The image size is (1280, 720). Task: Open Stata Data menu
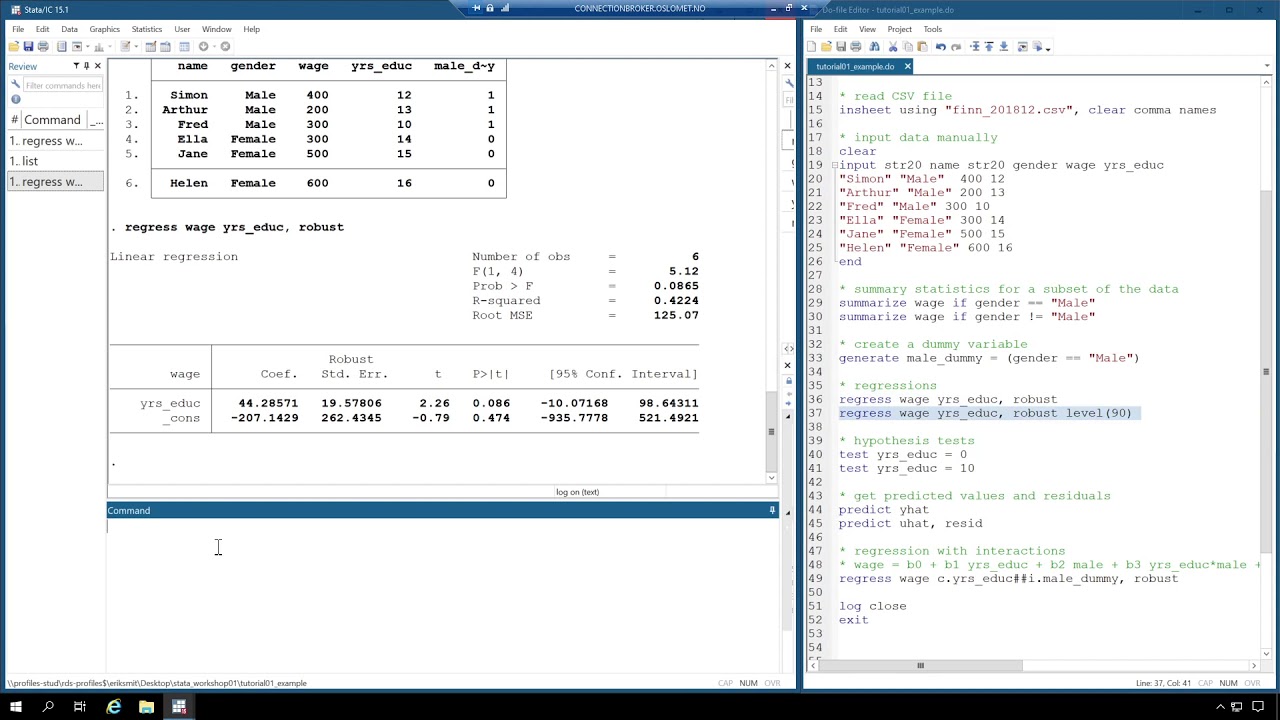click(69, 29)
